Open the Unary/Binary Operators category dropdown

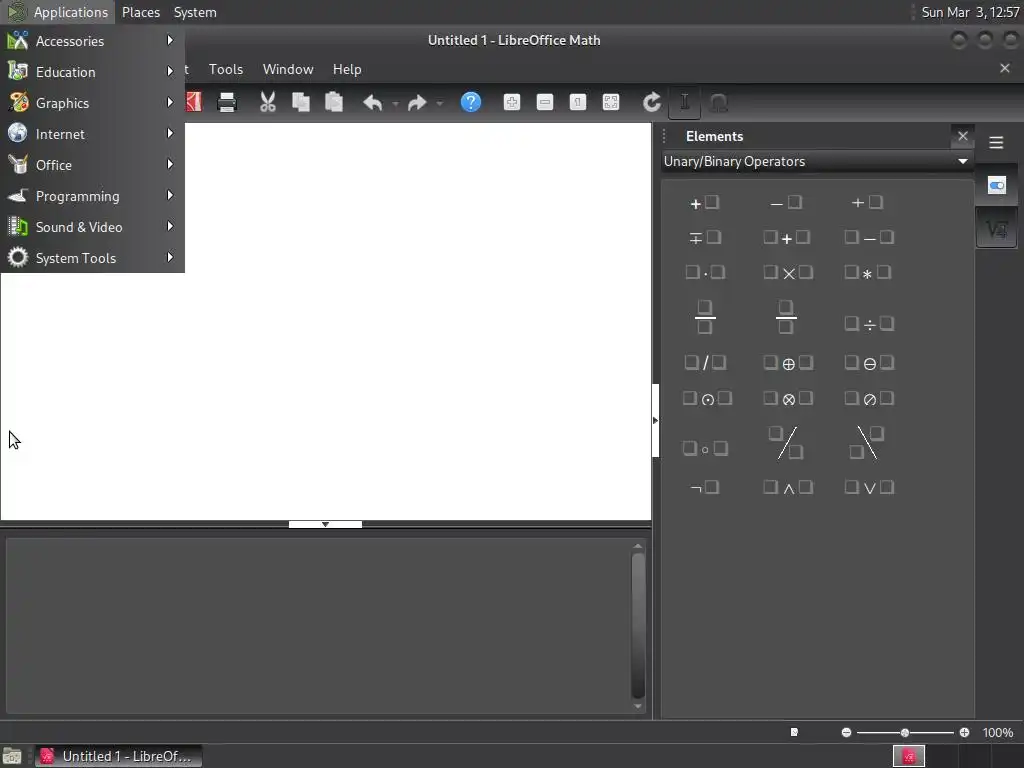(816, 161)
